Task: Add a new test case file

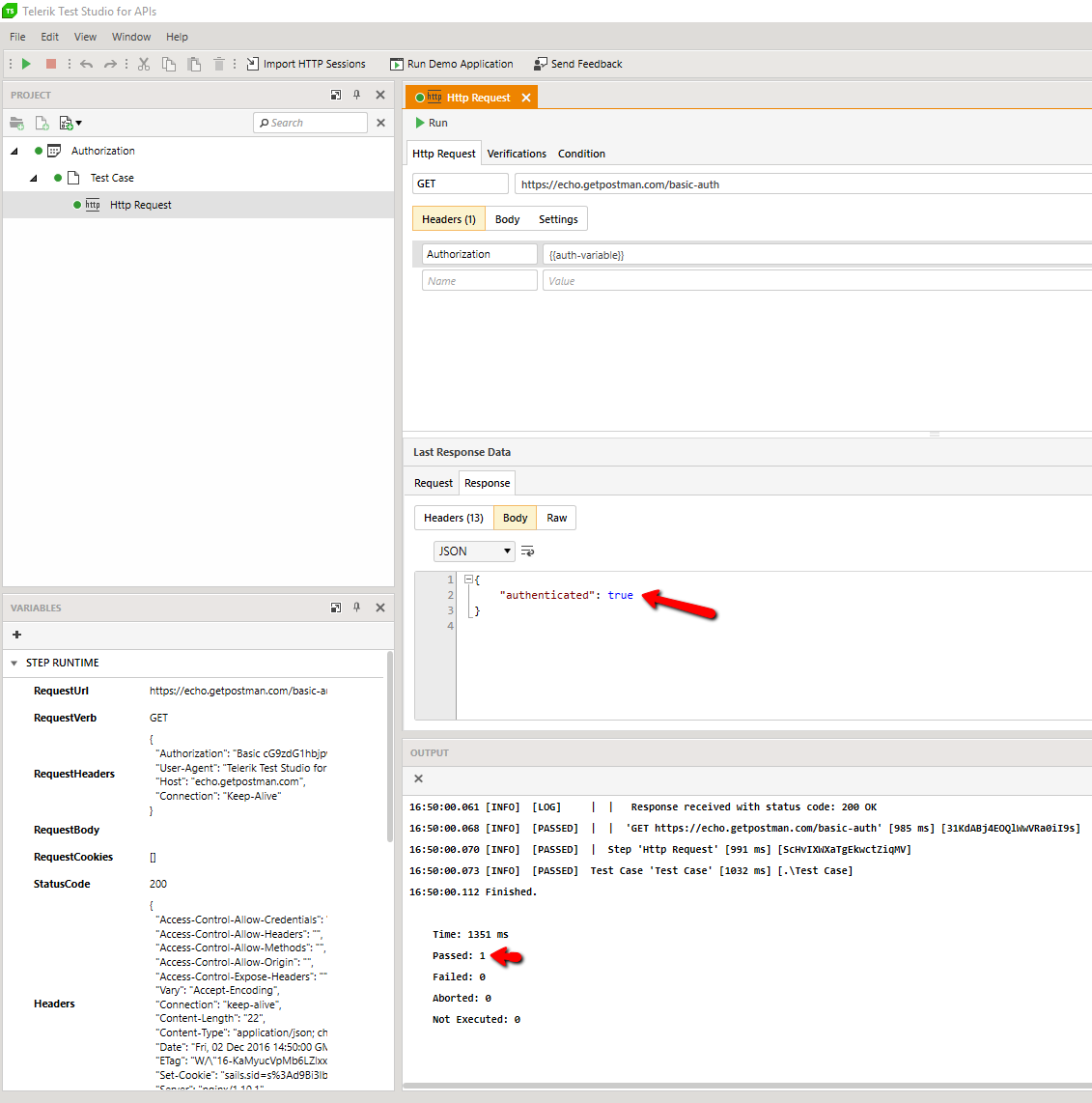Action: tap(42, 123)
